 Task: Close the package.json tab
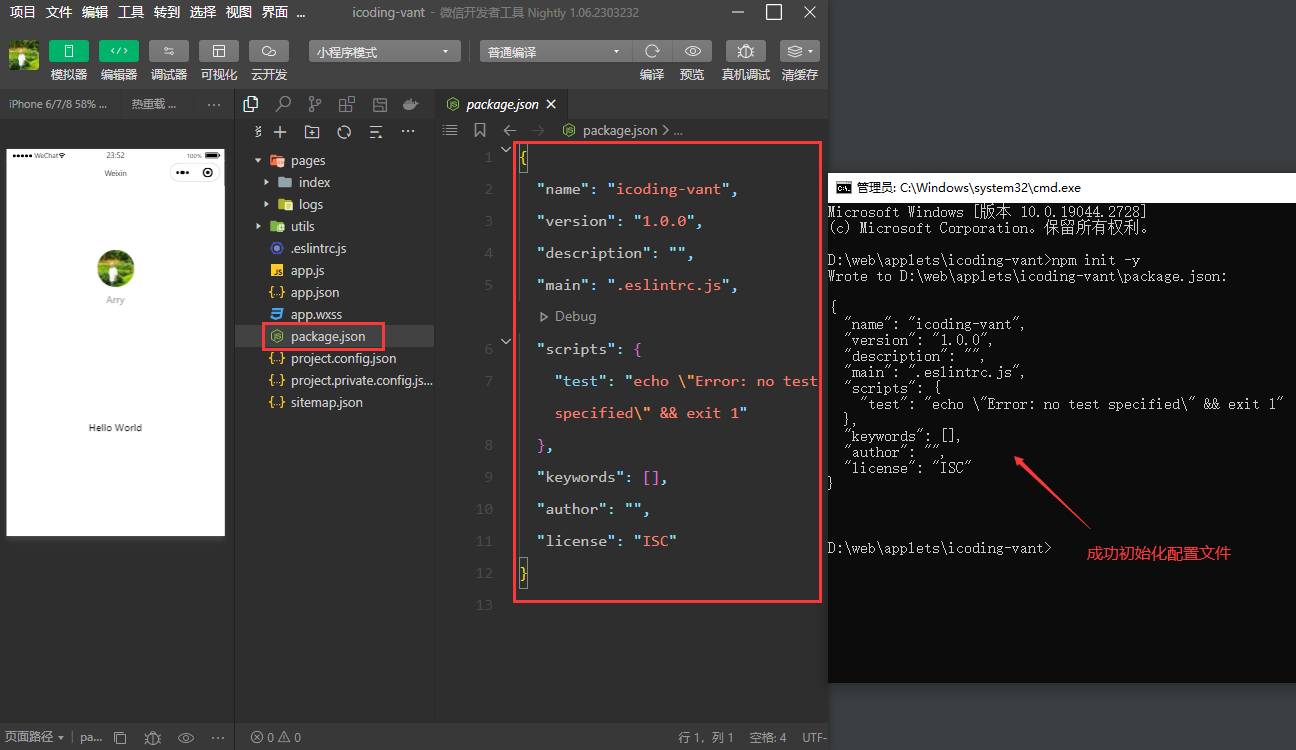pos(552,104)
